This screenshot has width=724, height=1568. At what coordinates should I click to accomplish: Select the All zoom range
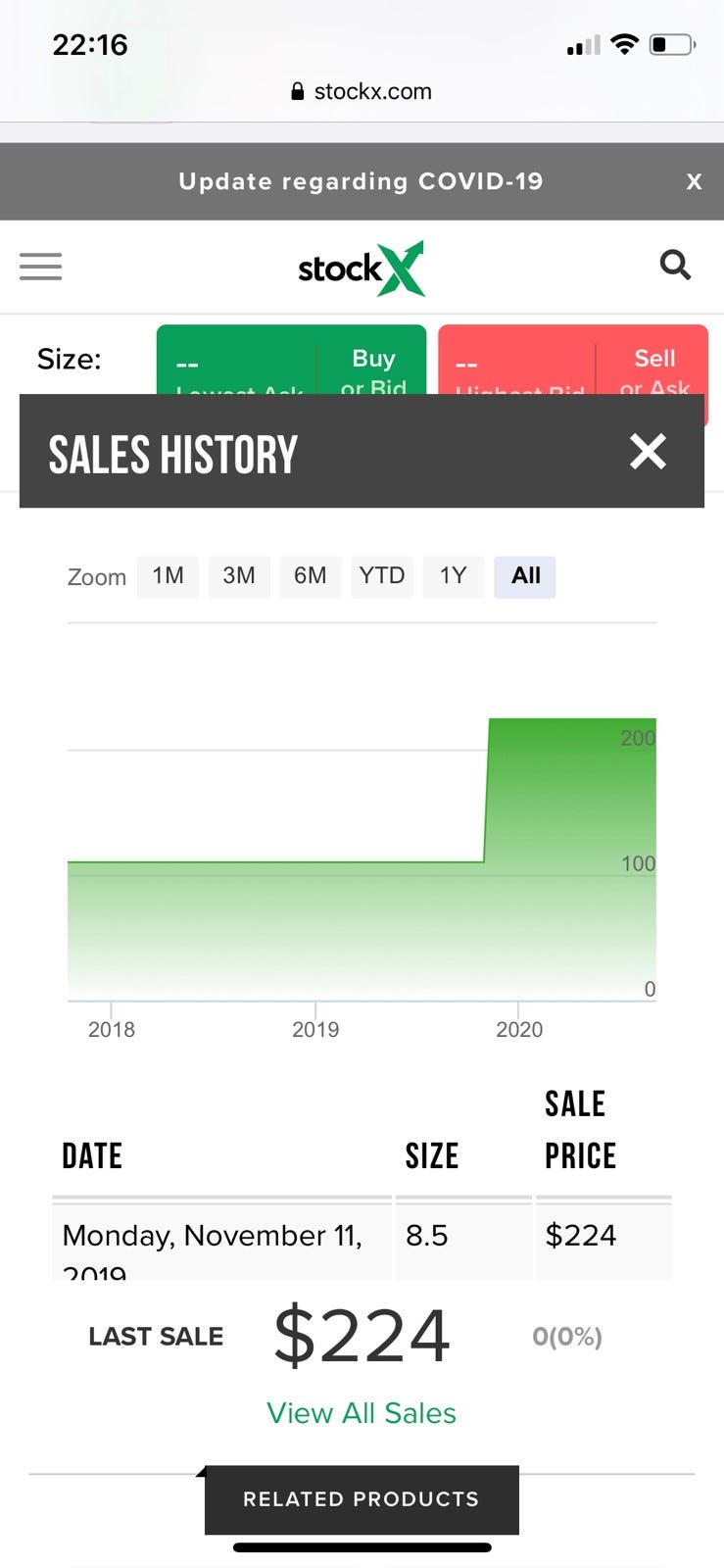click(525, 576)
